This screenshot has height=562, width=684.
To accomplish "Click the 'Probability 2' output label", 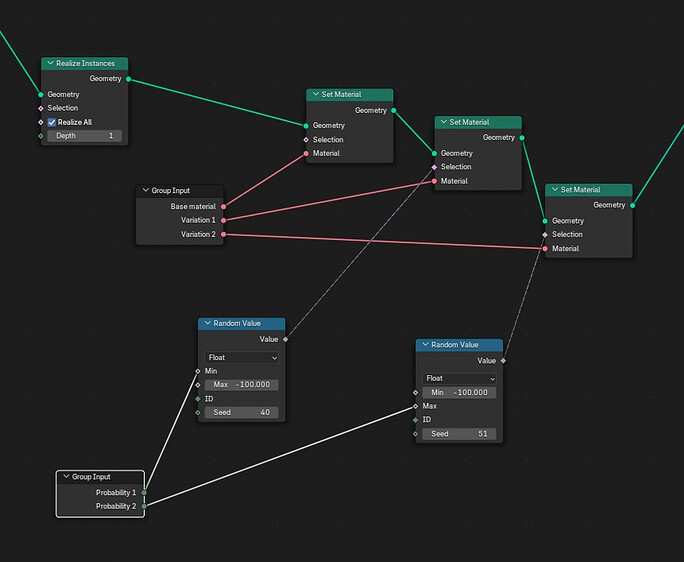I will (116, 506).
